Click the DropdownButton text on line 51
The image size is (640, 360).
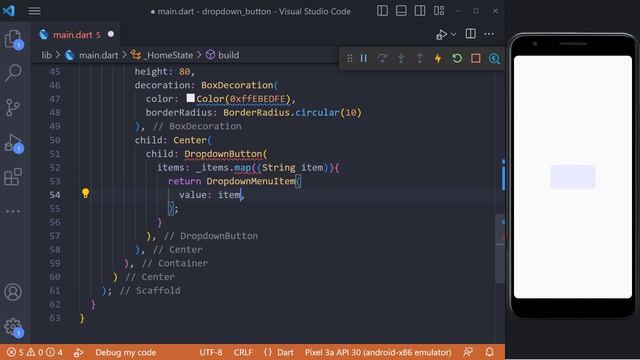tap(223, 154)
